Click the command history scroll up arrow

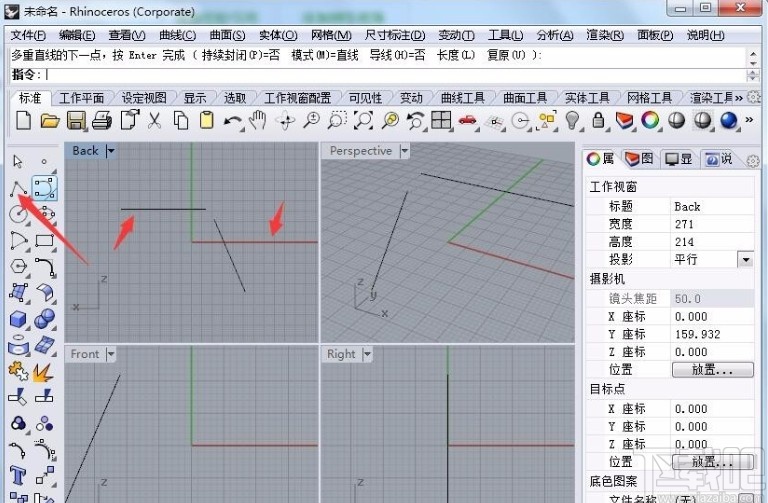753,52
